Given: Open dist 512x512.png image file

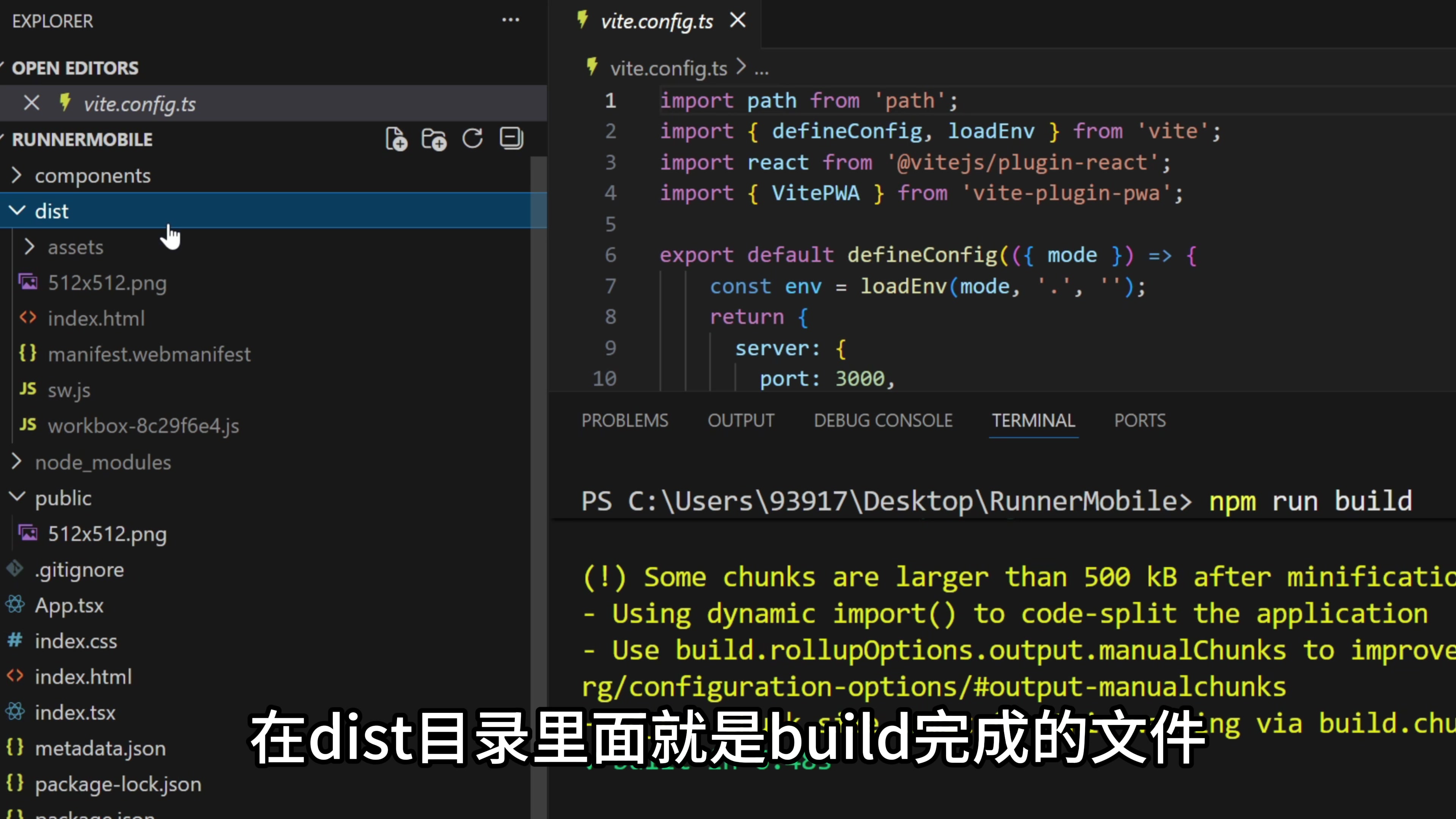Looking at the screenshot, I should [107, 282].
